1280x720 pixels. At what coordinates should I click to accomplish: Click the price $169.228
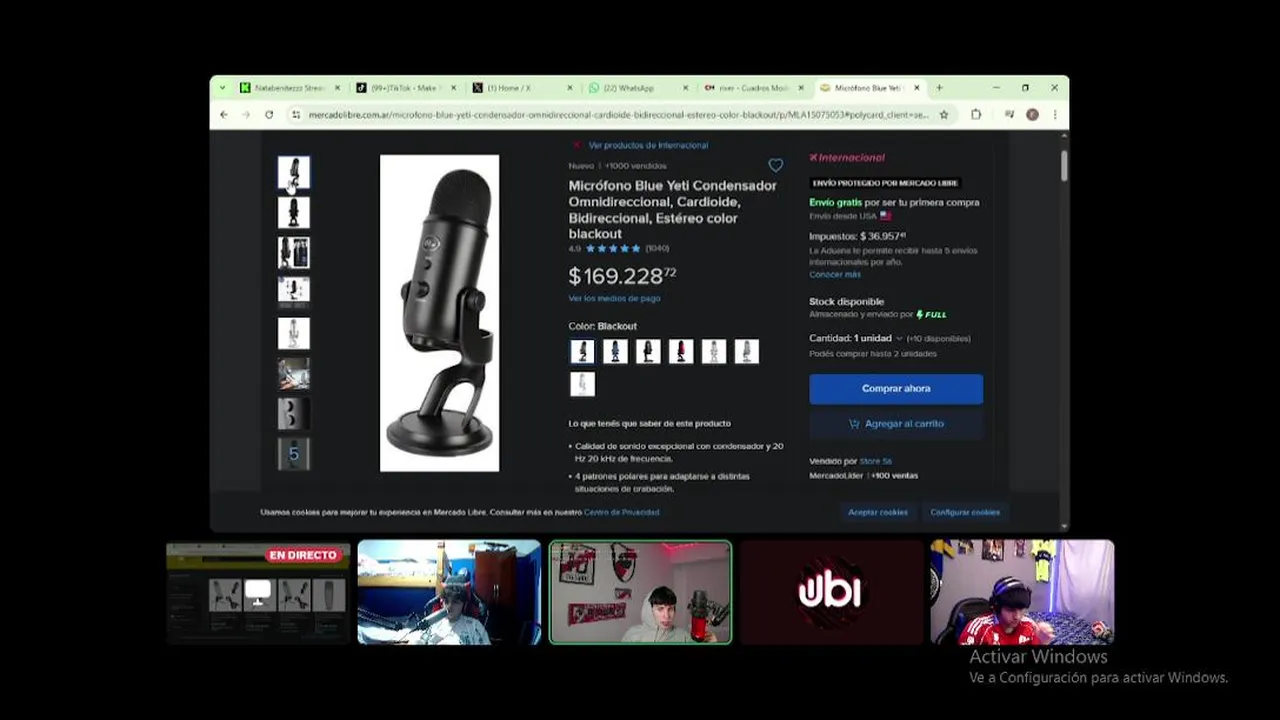[622, 275]
